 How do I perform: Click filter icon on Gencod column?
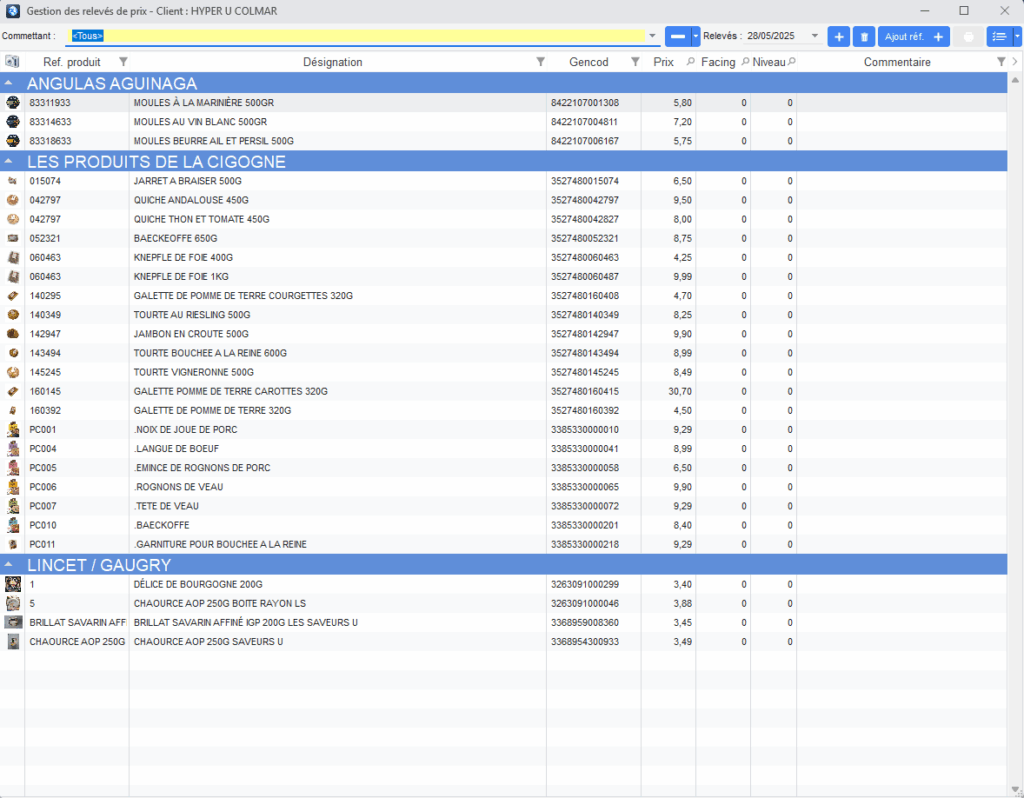click(x=634, y=62)
